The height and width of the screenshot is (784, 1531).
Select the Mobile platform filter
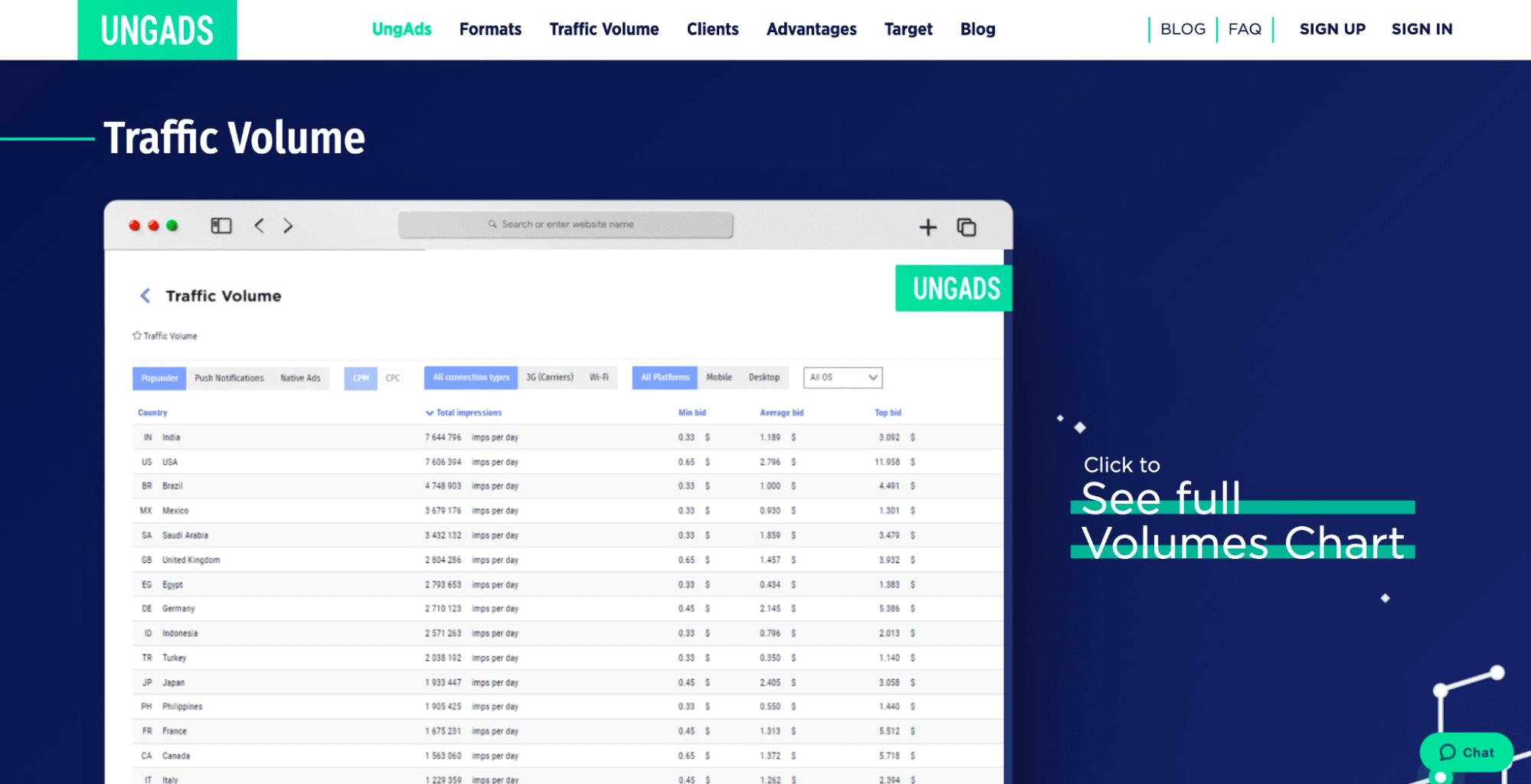point(719,377)
